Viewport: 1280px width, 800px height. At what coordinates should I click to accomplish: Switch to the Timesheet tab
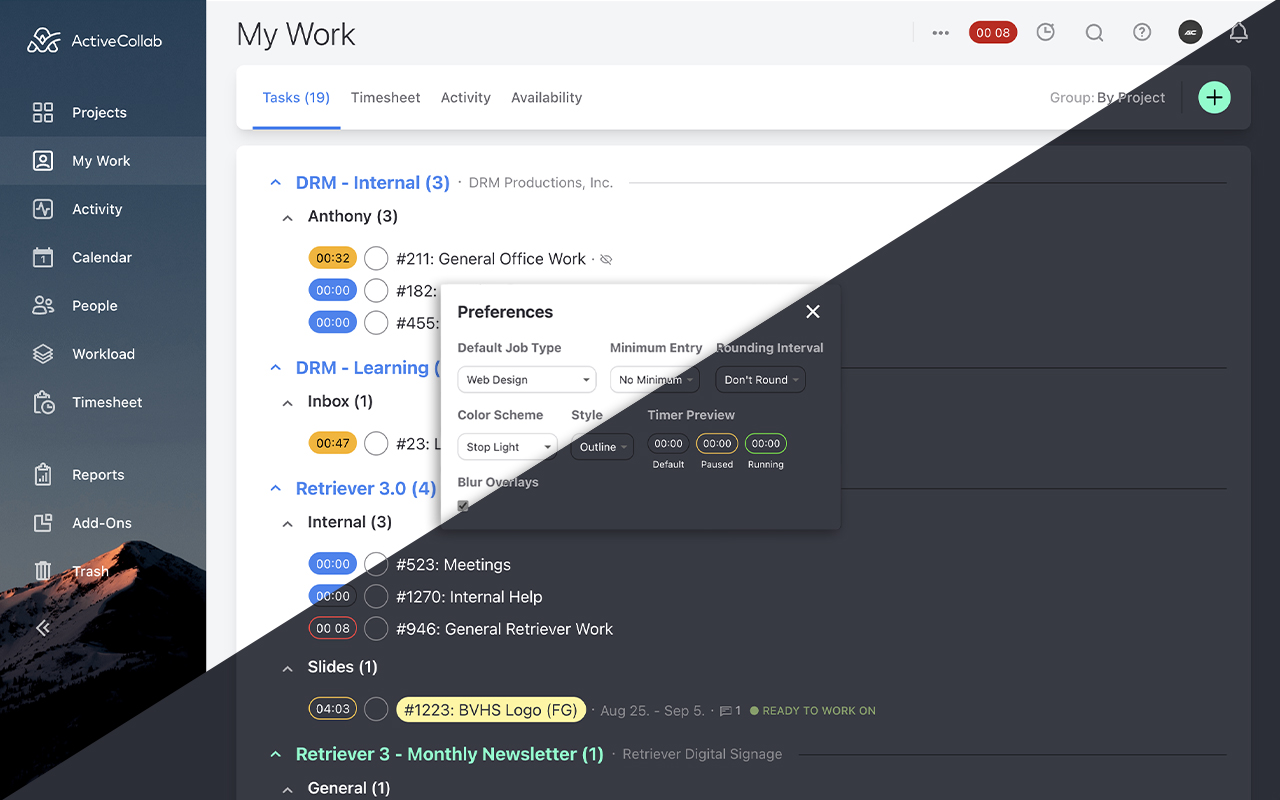tap(385, 97)
